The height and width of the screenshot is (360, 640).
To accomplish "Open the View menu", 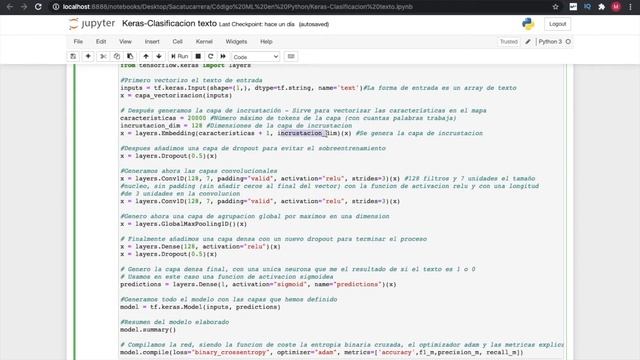I will coord(125,42).
